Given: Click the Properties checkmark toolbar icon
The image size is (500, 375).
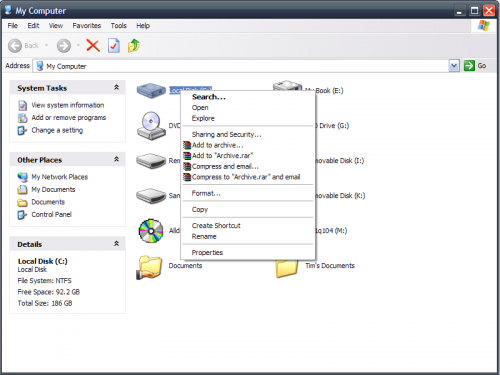Looking at the screenshot, I should (x=114, y=46).
